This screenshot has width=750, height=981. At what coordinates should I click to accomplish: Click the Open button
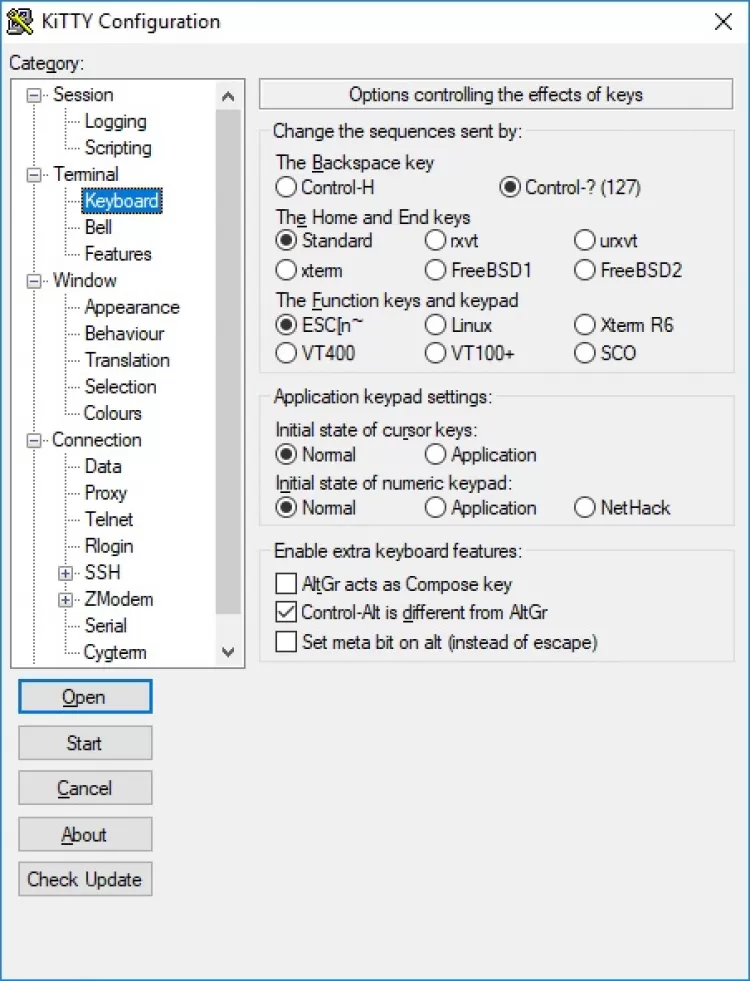pyautogui.click(x=85, y=697)
